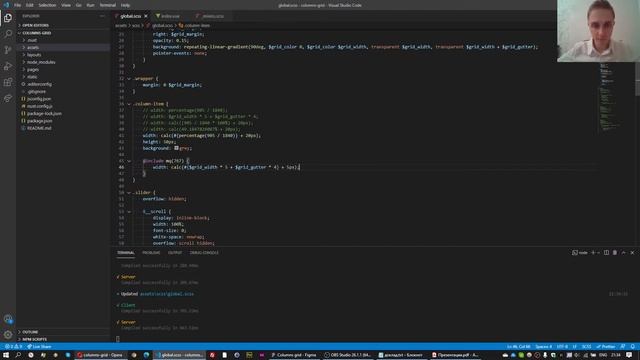
Task: Expand the node_modules folder
Action: tap(63, 62)
